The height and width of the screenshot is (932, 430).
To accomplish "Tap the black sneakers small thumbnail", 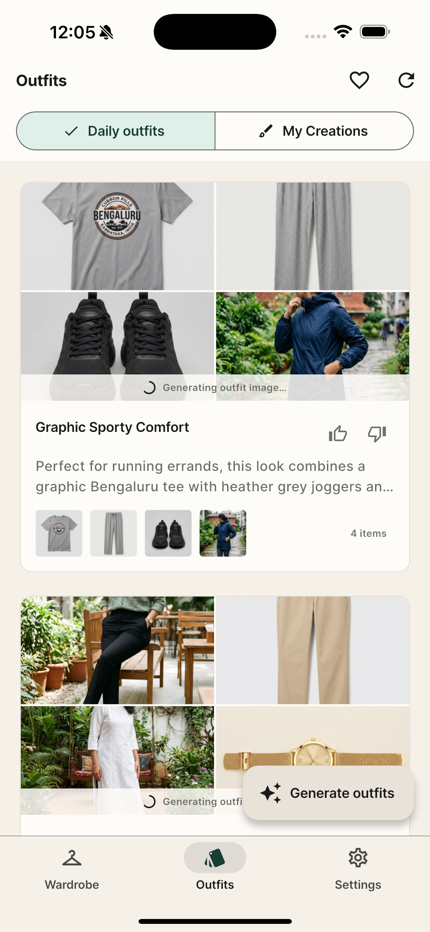I will 168,533.
